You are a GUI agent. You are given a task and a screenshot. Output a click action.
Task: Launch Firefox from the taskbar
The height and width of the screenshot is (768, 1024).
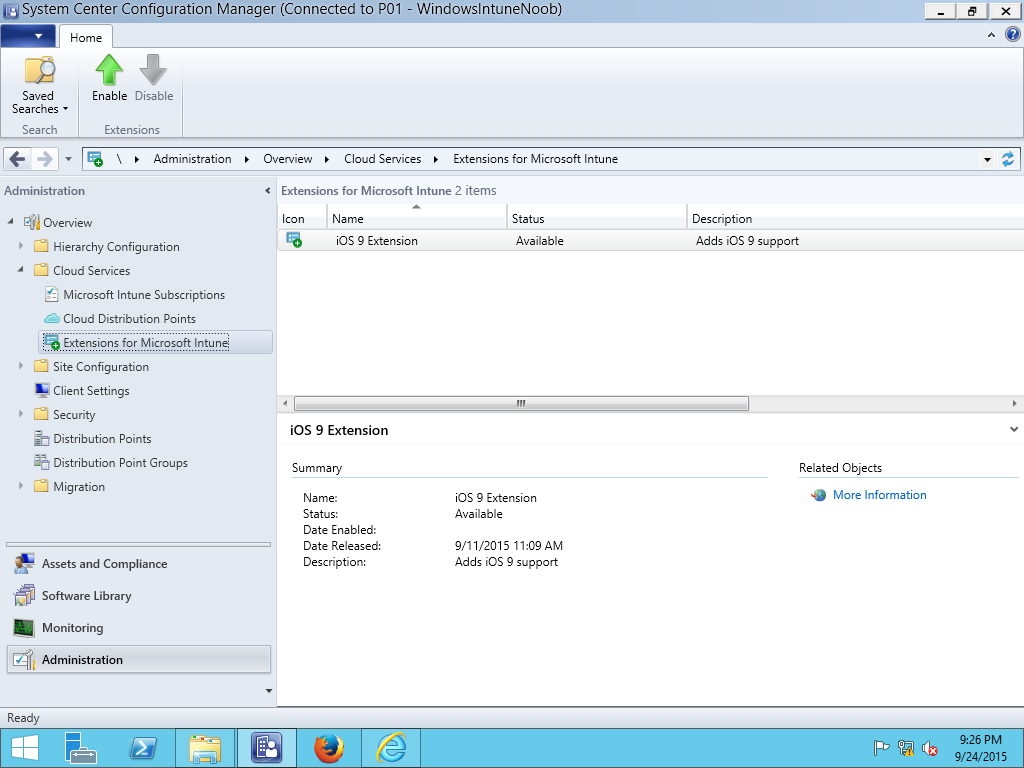pyautogui.click(x=329, y=748)
